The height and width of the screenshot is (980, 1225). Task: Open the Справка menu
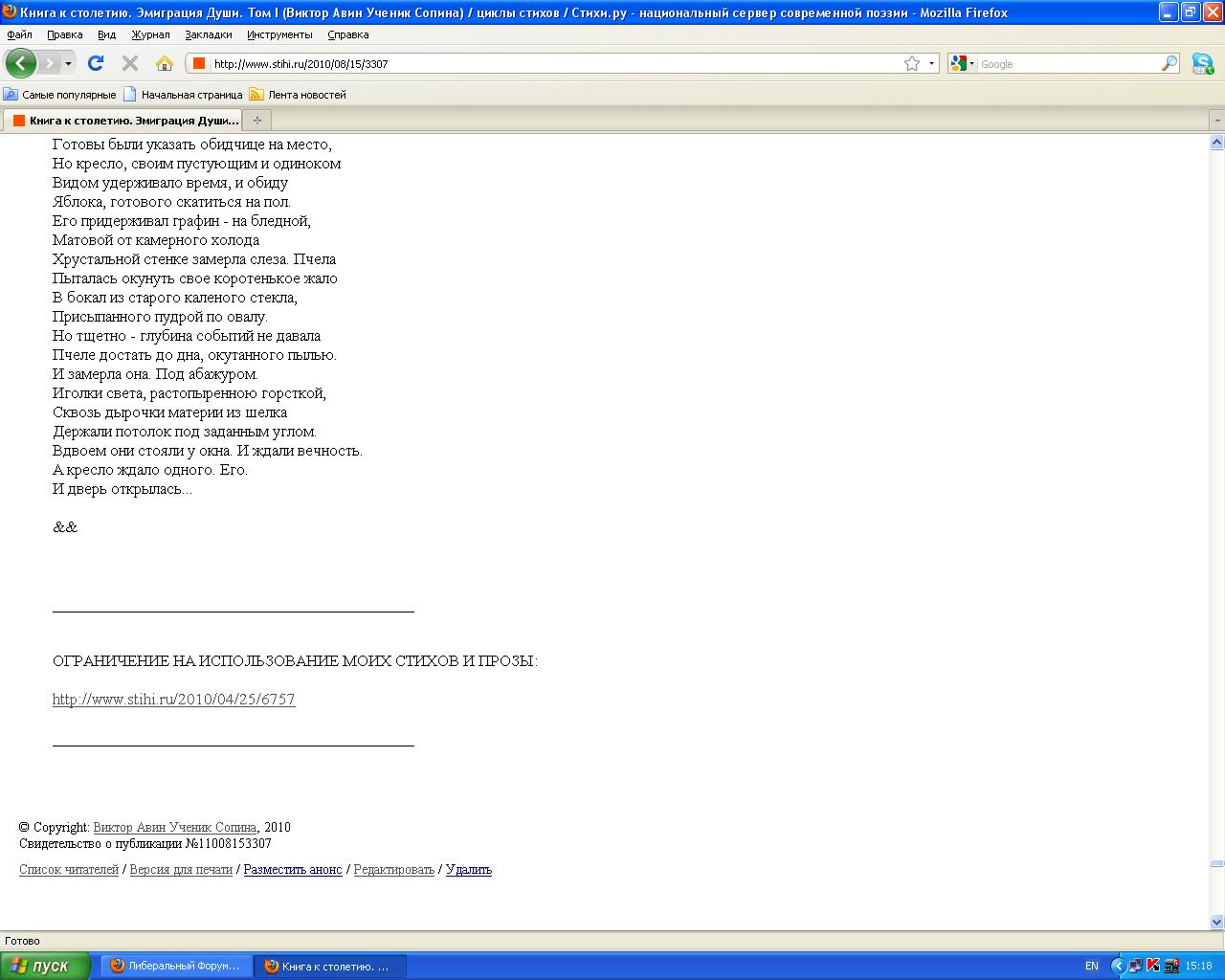point(347,34)
